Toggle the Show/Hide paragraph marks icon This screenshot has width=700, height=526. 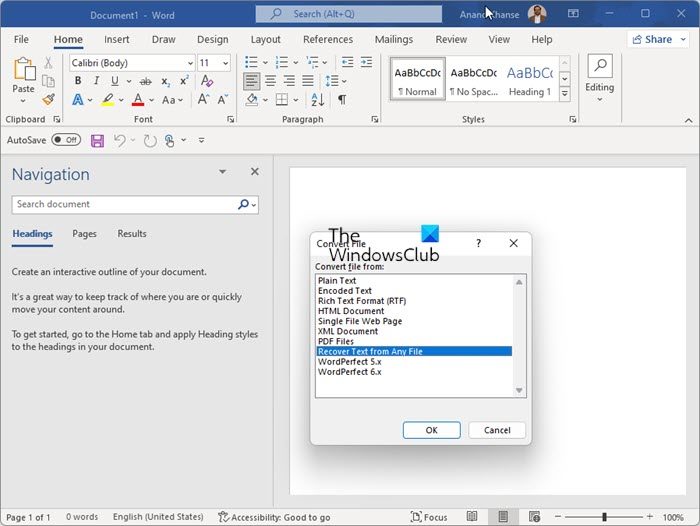pyautogui.click(x=341, y=100)
